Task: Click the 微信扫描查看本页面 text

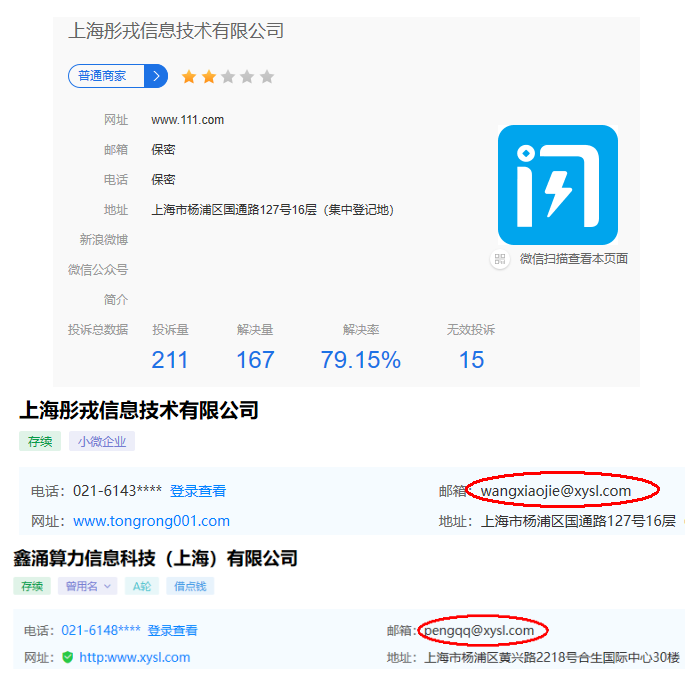Action: pyautogui.click(x=574, y=259)
